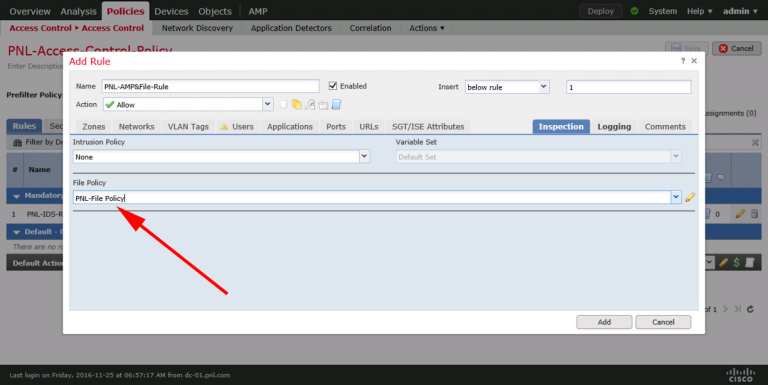Viewport: 768px width, 385px height.
Task: Click the insert rule number field
Action: pos(629,87)
